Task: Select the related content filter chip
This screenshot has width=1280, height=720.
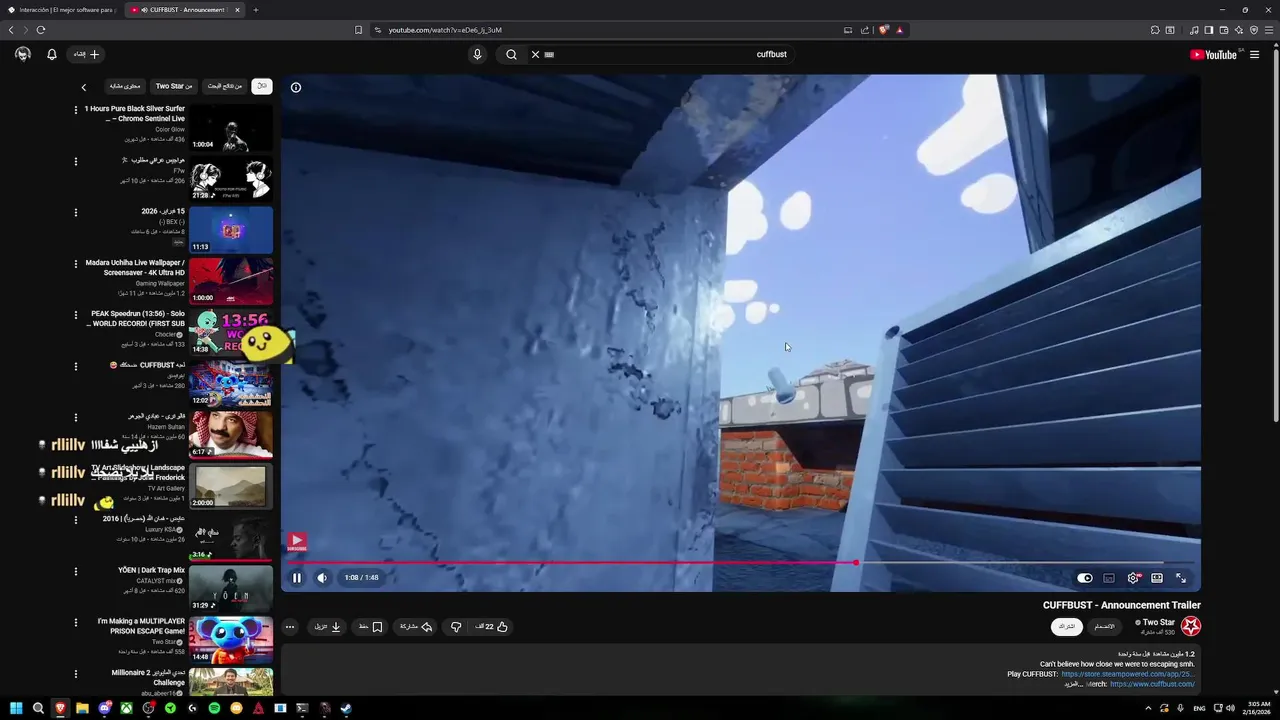Action: pos(125,86)
